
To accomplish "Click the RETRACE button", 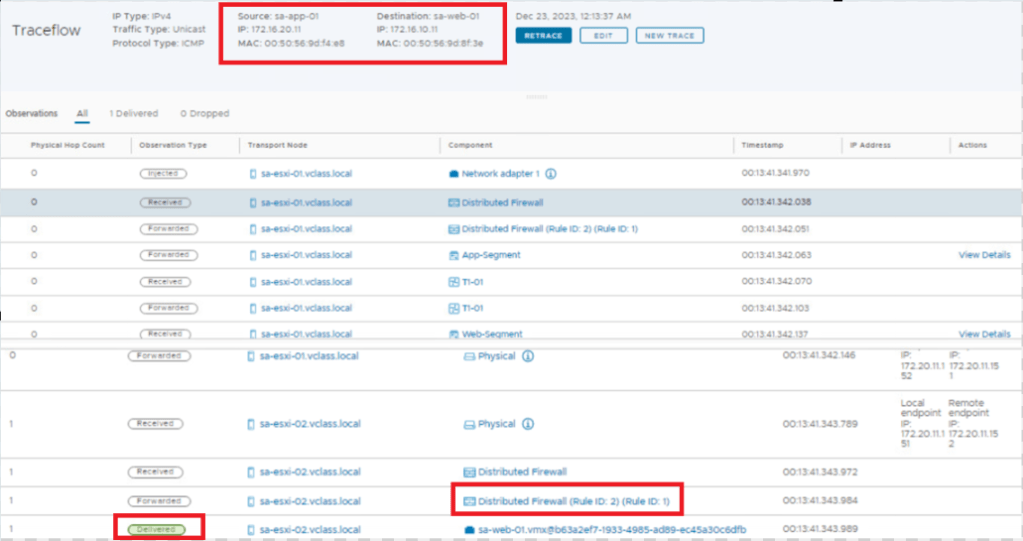I will (x=544, y=36).
